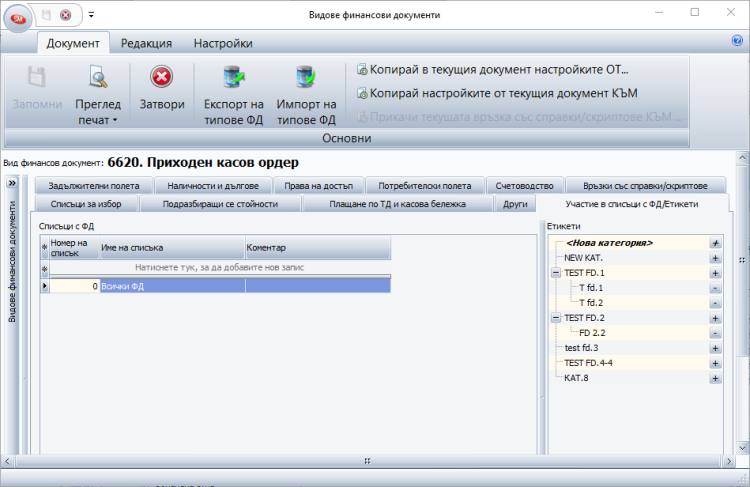The image size is (750, 487).
Task: Click the Номер на списък column header
Action: (74, 248)
